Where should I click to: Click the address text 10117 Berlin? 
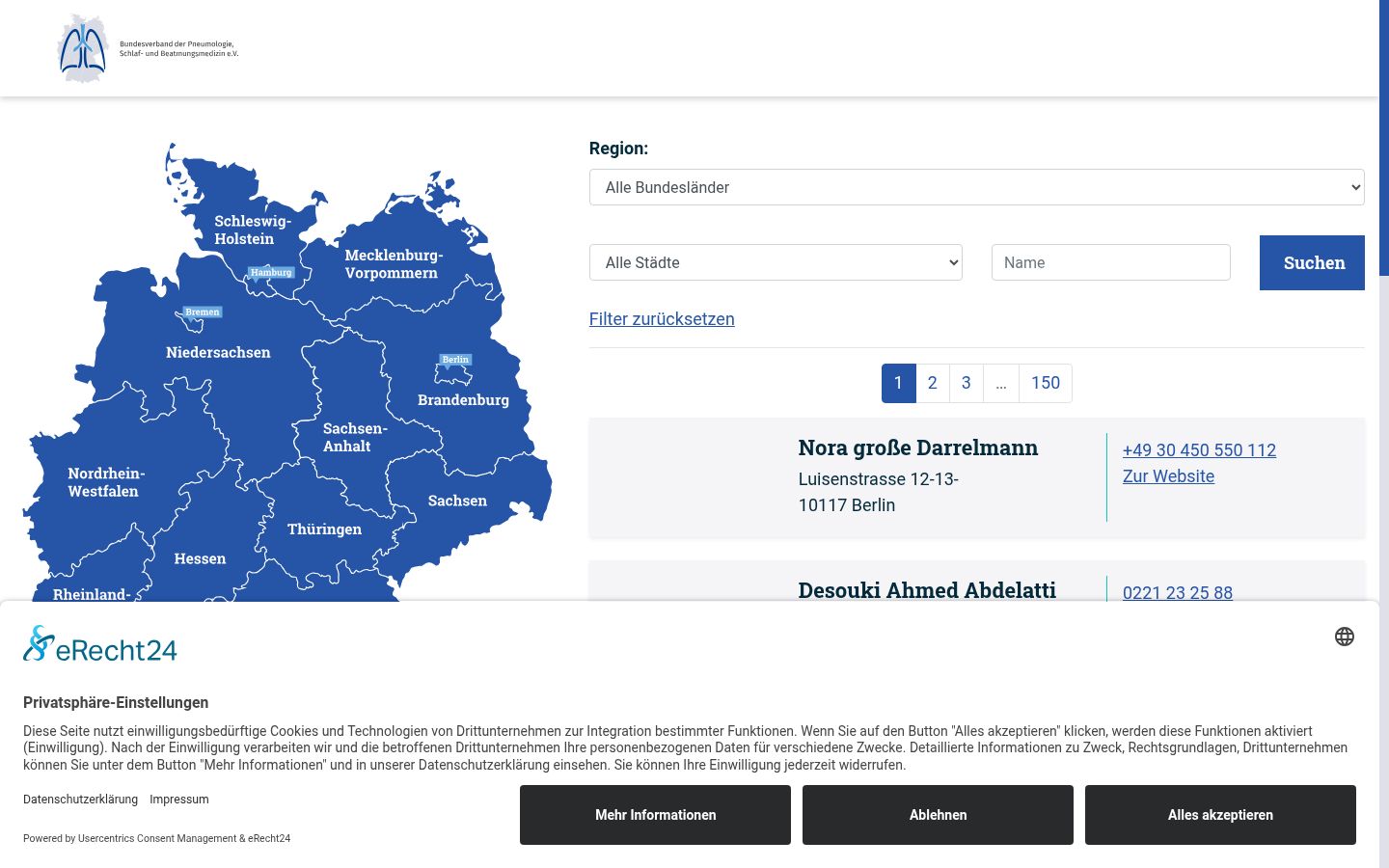pyautogui.click(x=847, y=505)
